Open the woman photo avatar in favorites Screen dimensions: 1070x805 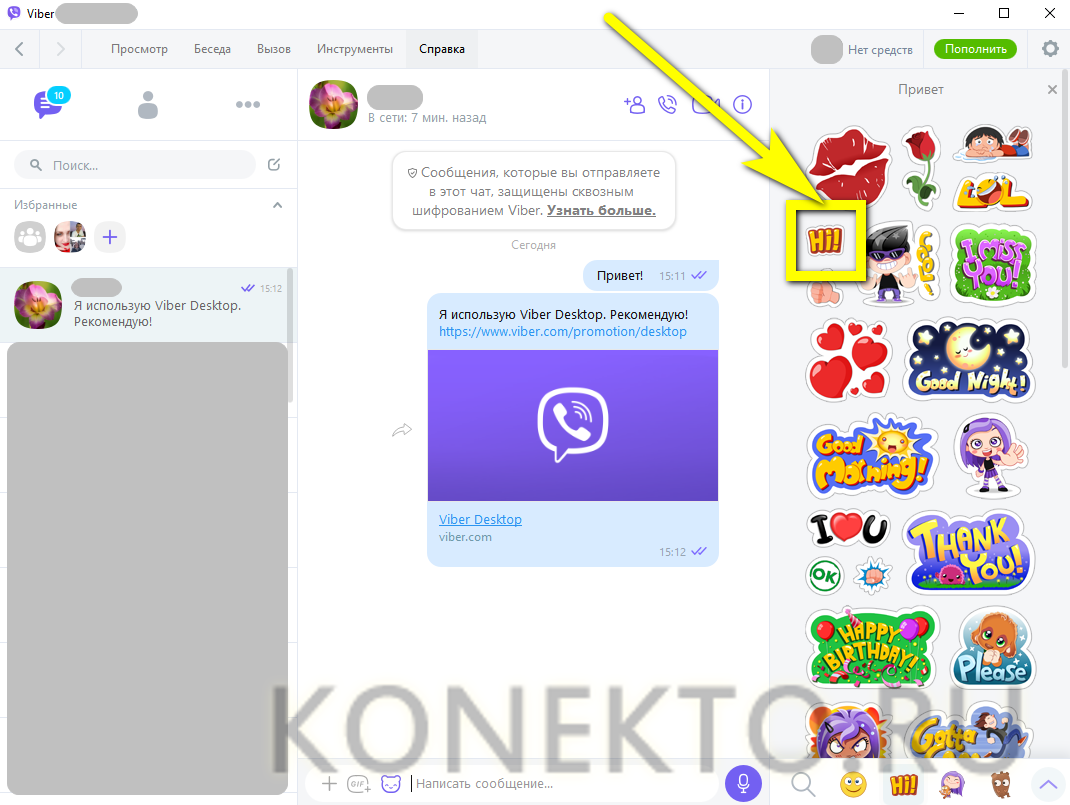70,237
